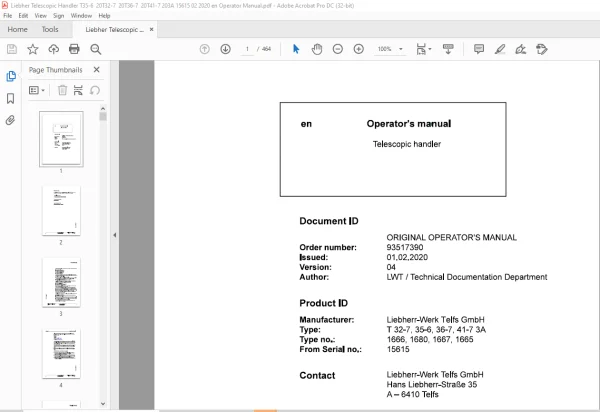The height and width of the screenshot is (412, 600).
Task: Open the Attachments paperclip panel
Action: [x=10, y=120]
